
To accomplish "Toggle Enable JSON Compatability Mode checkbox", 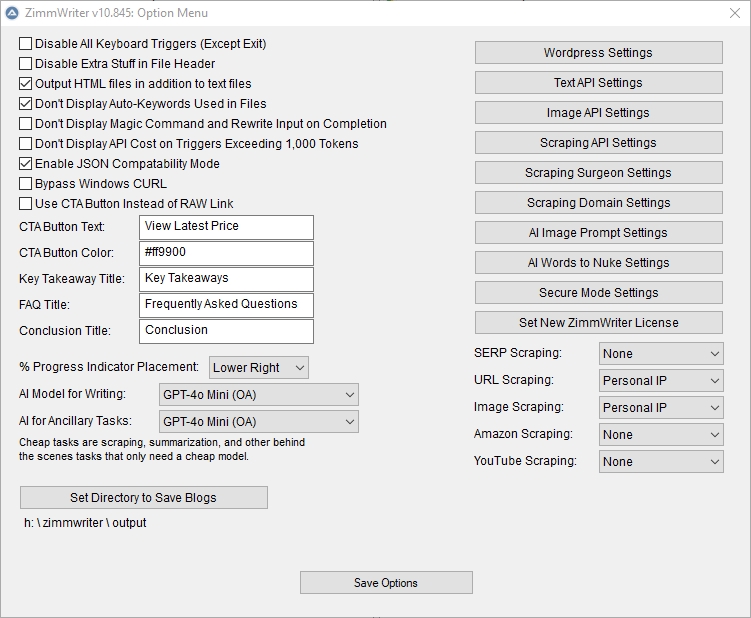I will [x=26, y=164].
